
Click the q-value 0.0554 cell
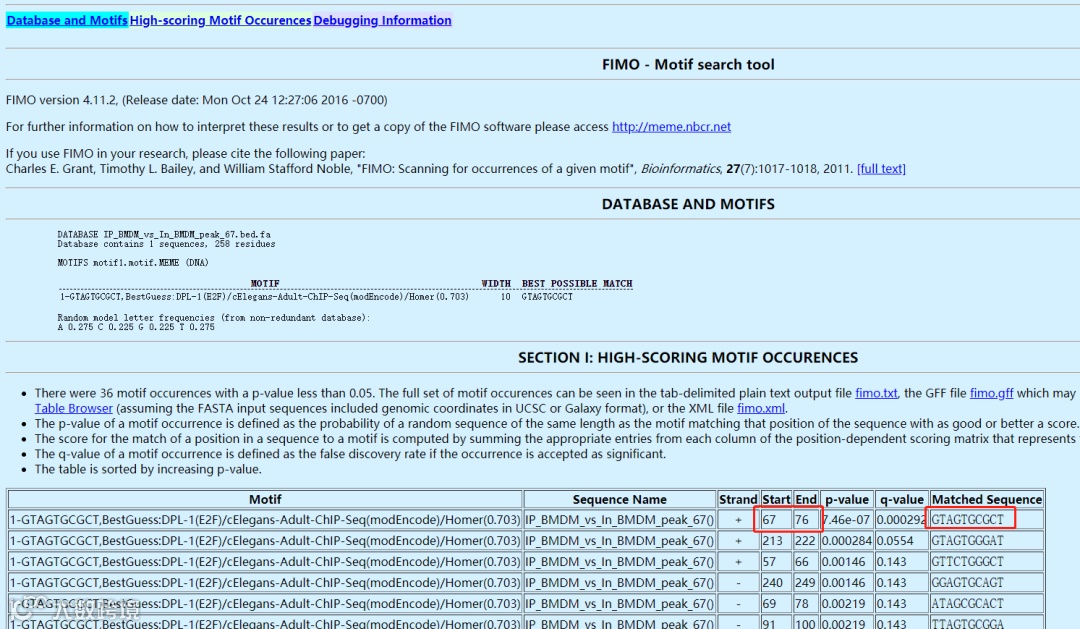click(902, 541)
